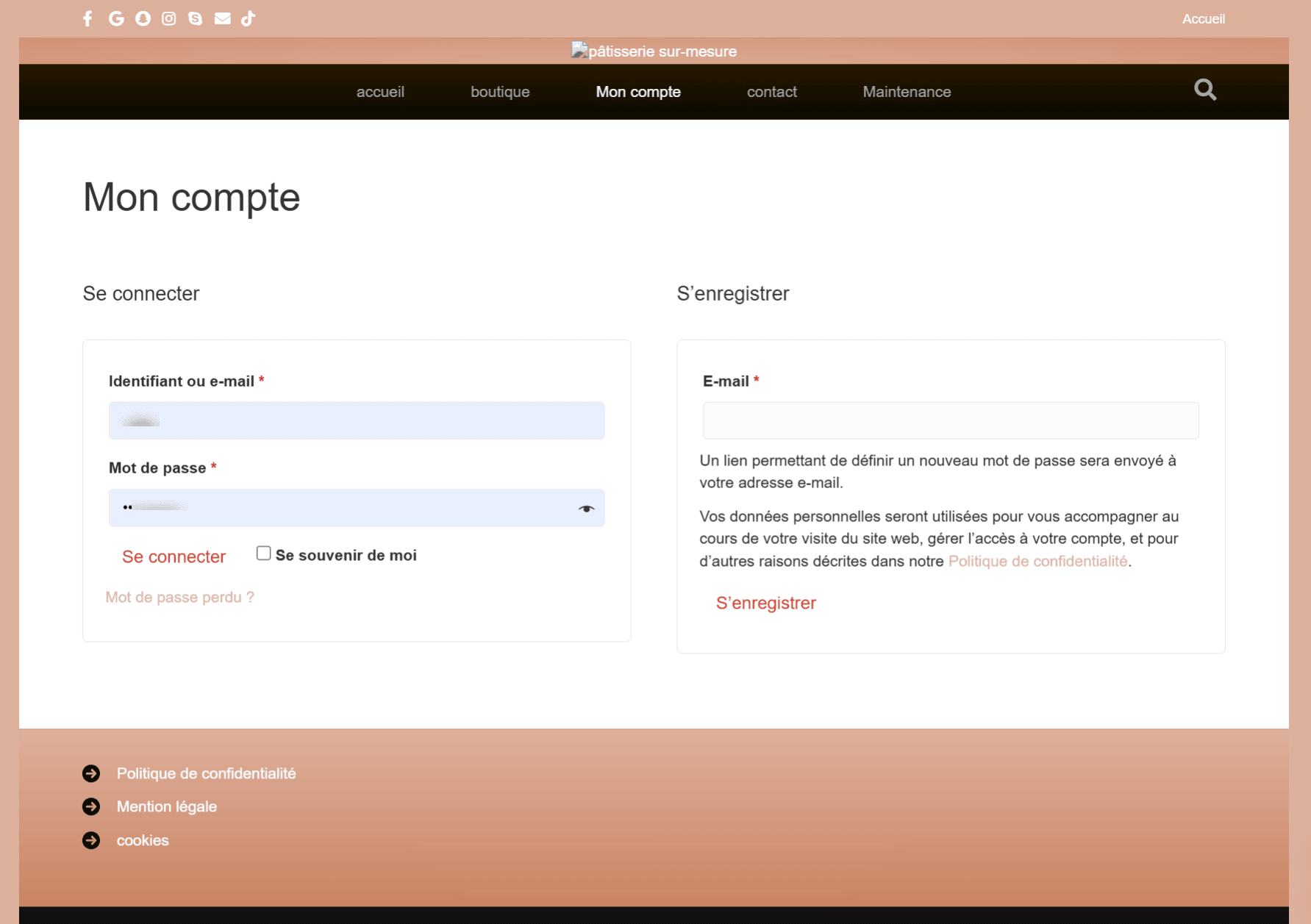Viewport: 1311px width, 924px height.
Task: Click the S'enregistrer submit button
Action: 765,603
